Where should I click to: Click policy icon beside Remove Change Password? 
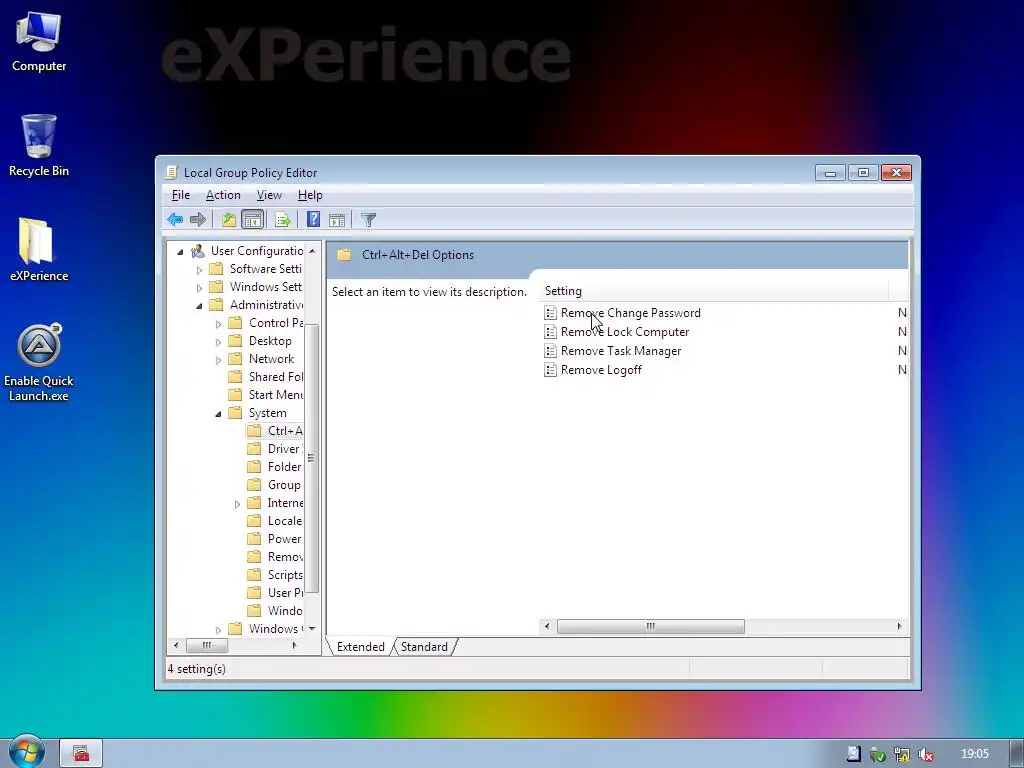click(x=551, y=313)
